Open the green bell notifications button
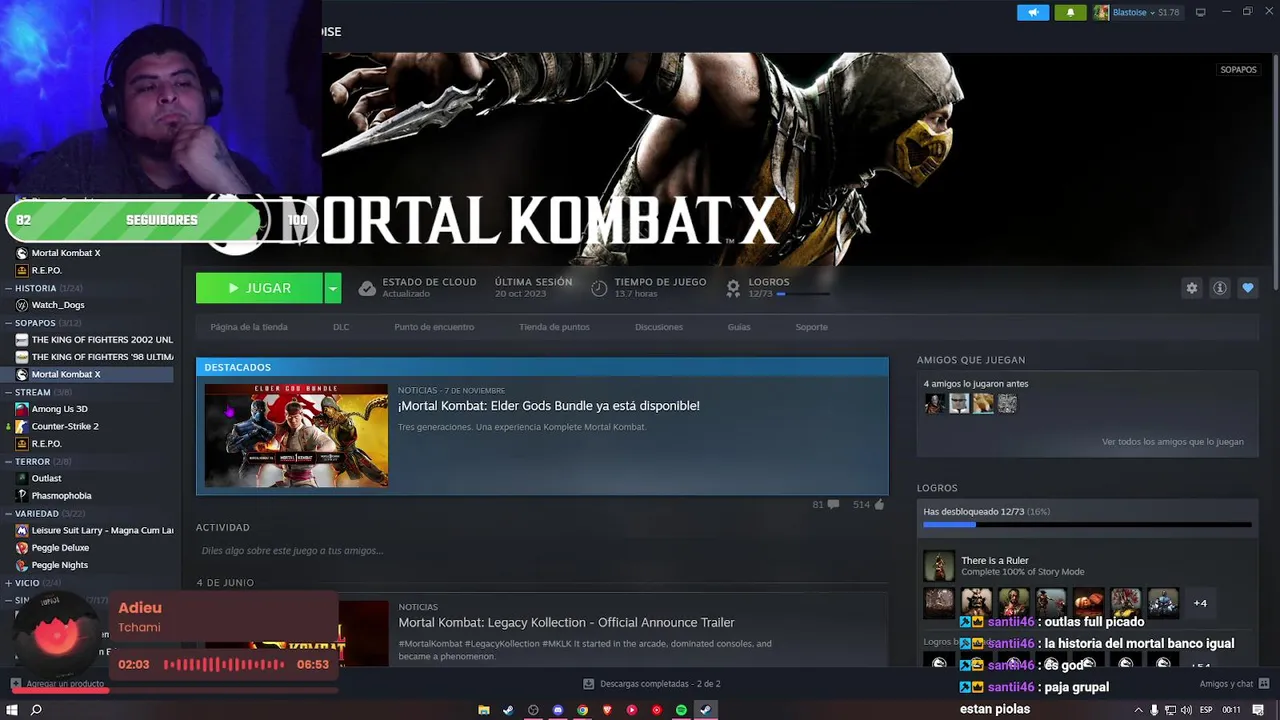The image size is (1280, 720). pyautogui.click(x=1070, y=12)
